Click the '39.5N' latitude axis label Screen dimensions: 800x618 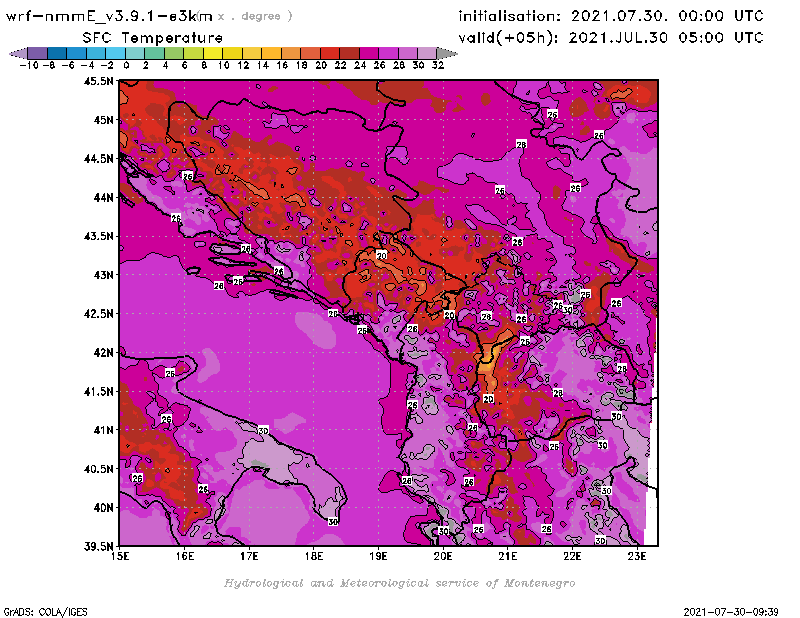point(99,547)
